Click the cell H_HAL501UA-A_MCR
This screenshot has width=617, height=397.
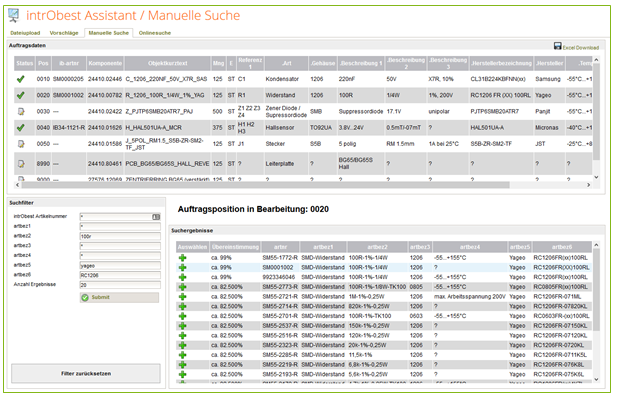pos(153,127)
